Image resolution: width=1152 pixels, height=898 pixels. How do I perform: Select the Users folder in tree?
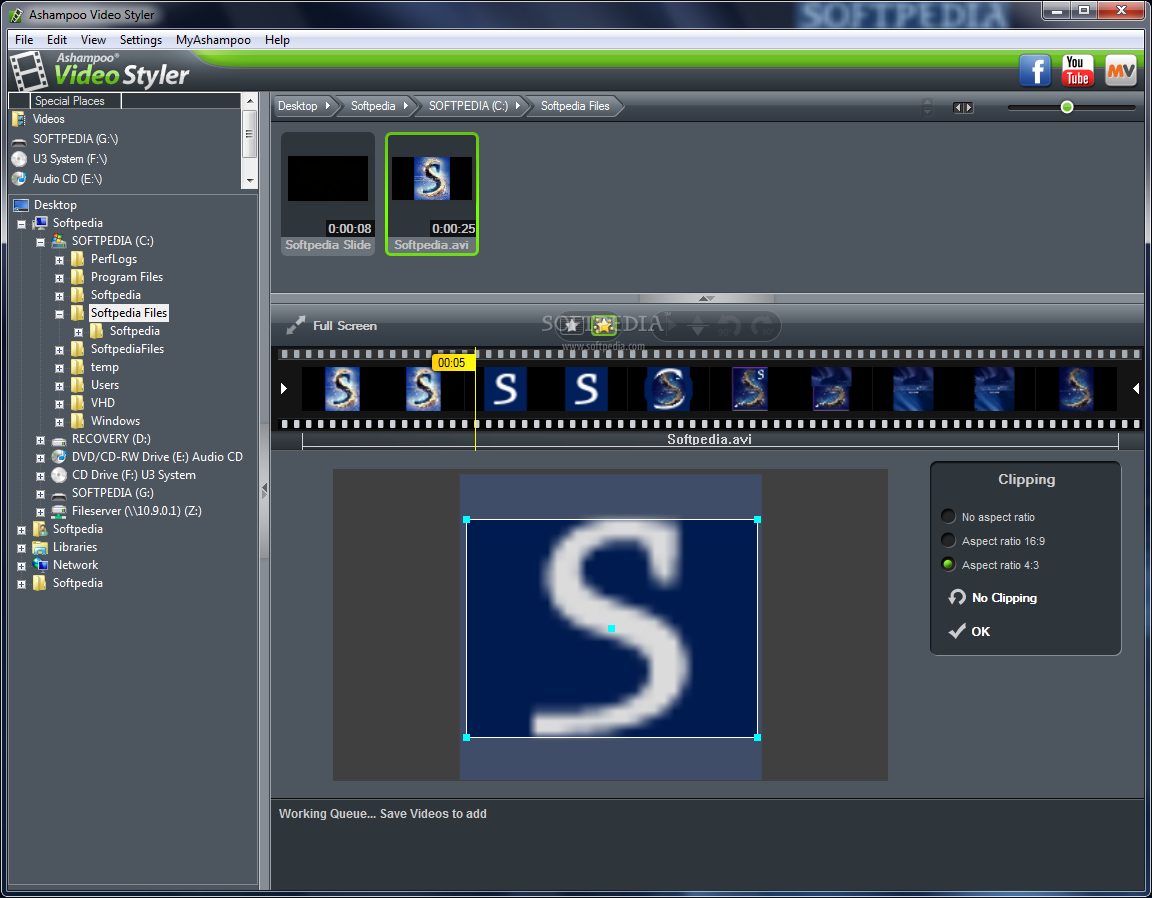point(104,385)
